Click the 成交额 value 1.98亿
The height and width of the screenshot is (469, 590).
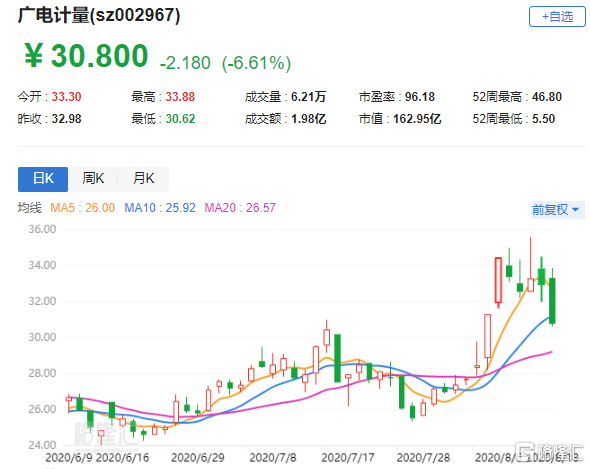coord(309,119)
